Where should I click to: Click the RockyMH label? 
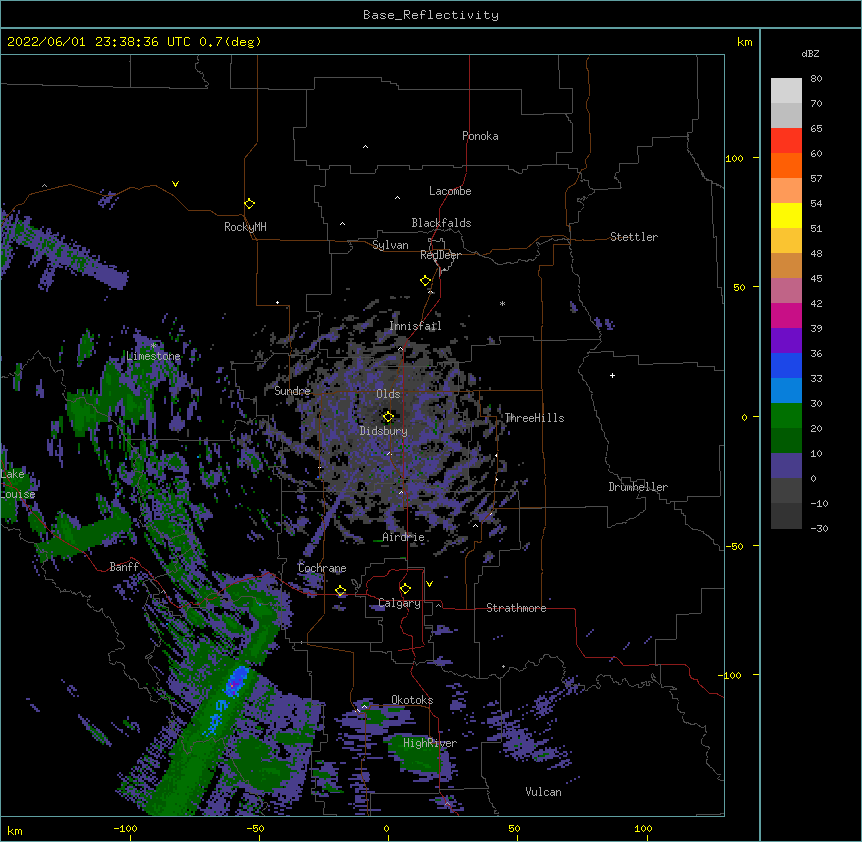(245, 227)
